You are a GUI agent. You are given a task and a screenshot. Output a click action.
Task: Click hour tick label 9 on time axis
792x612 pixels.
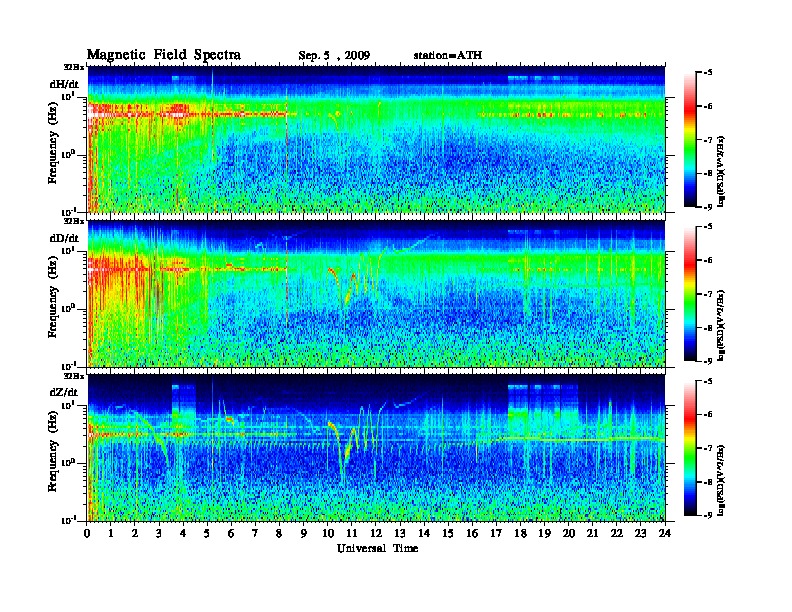pos(304,533)
